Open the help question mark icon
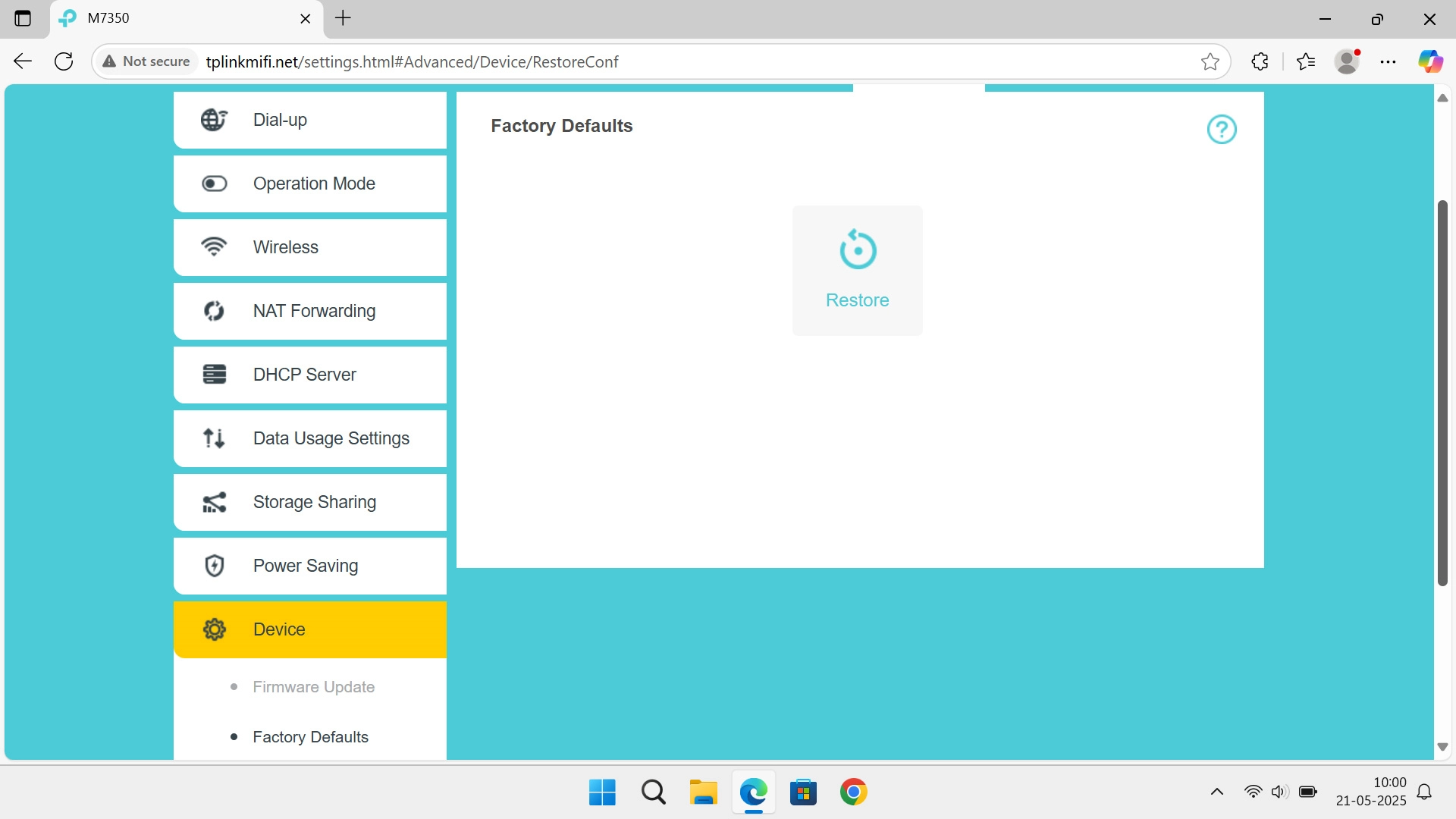1456x819 pixels. 1221,130
